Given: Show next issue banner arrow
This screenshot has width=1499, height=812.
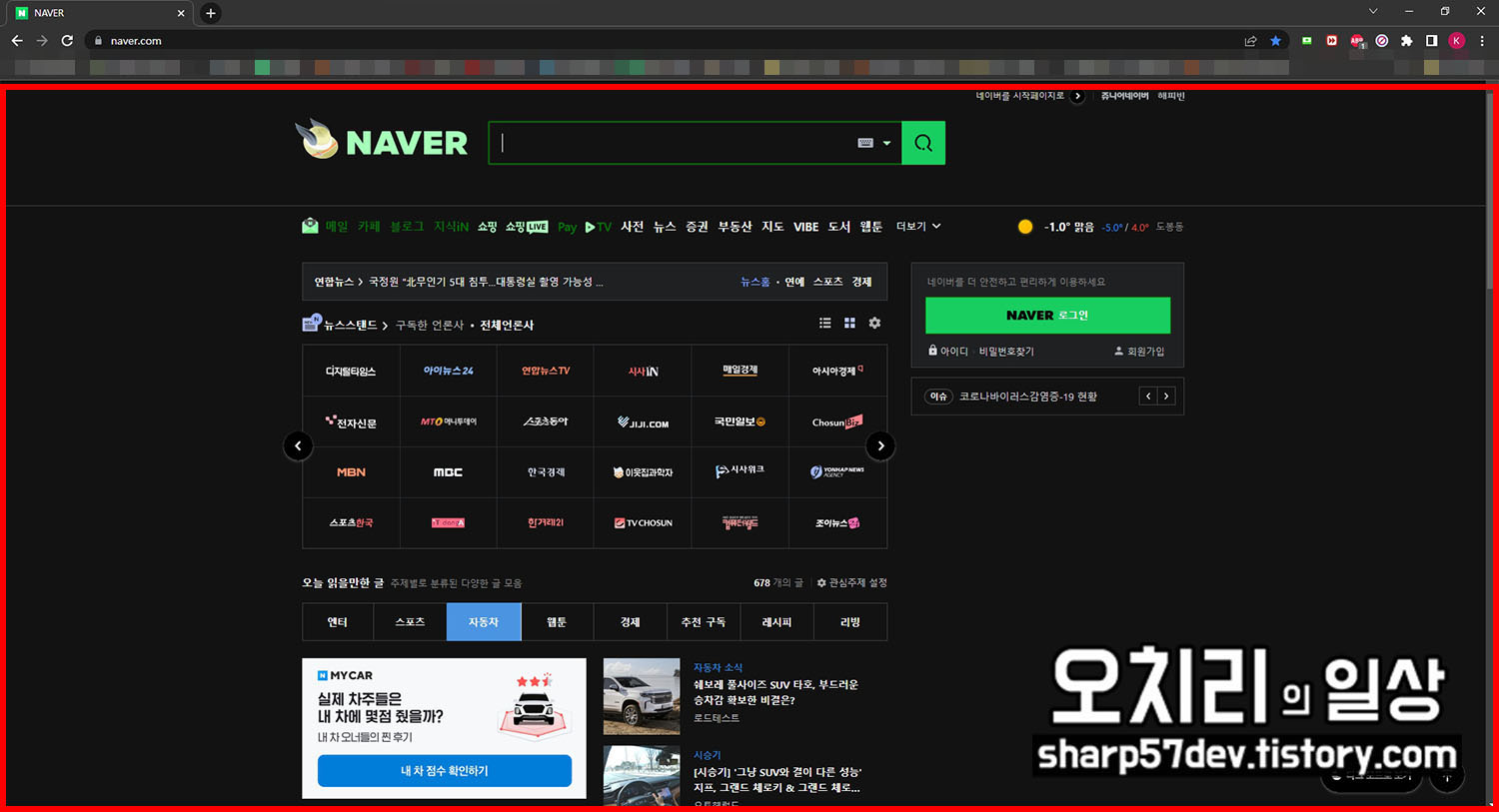Looking at the screenshot, I should (x=1166, y=397).
